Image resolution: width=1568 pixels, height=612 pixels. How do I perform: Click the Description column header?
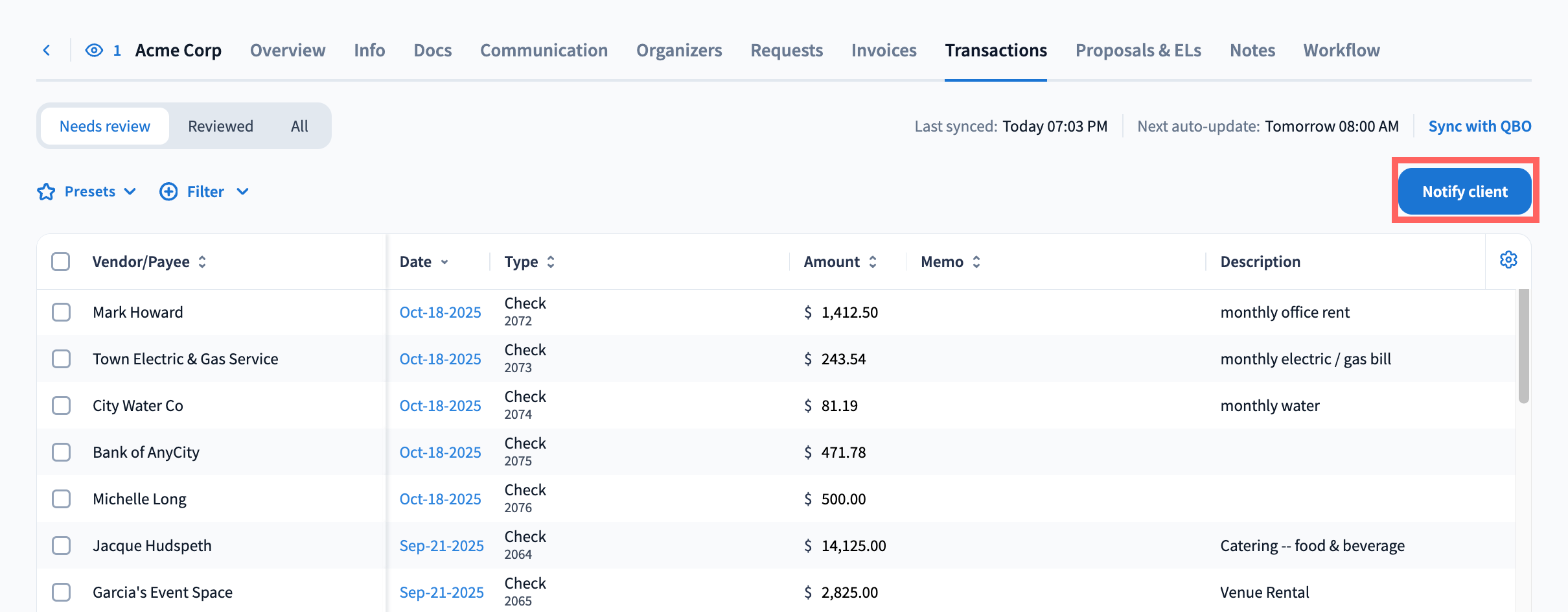(1260, 262)
